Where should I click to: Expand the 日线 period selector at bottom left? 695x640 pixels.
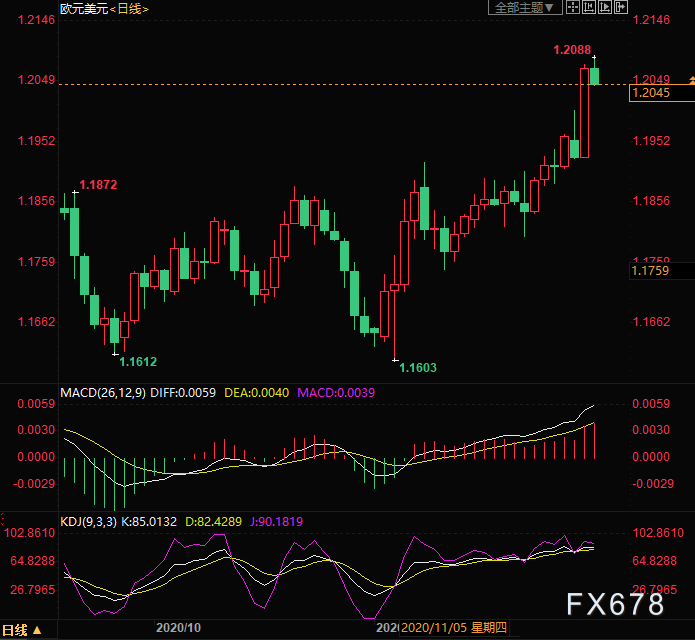click(x=22, y=630)
